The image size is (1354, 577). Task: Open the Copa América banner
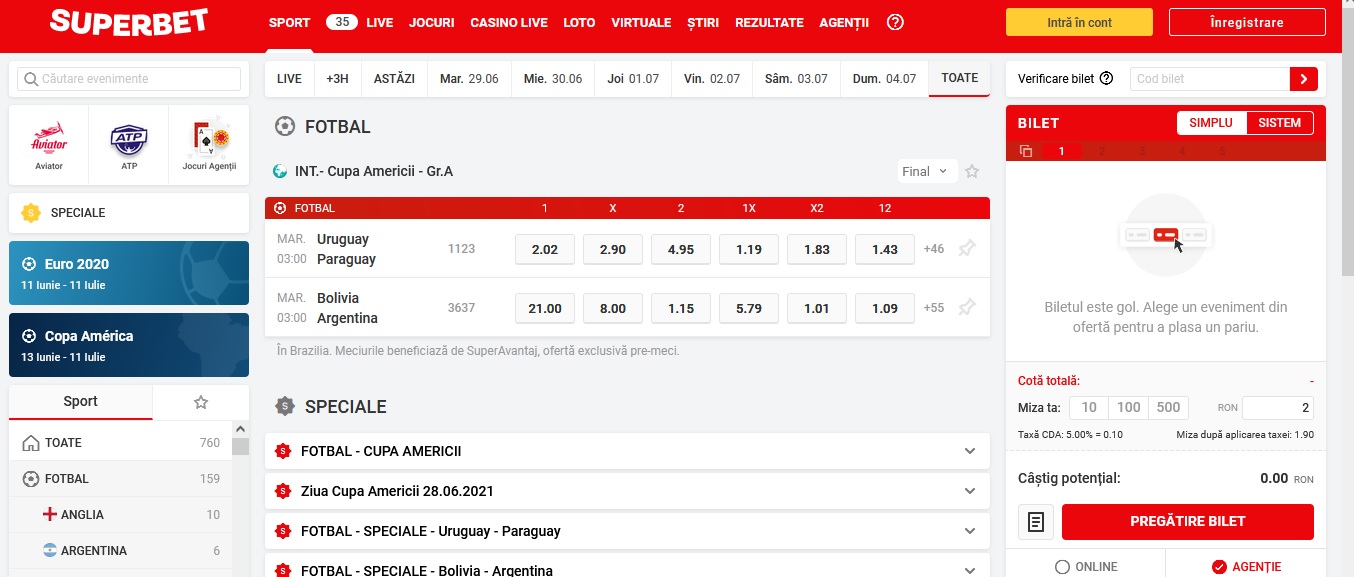coord(129,345)
